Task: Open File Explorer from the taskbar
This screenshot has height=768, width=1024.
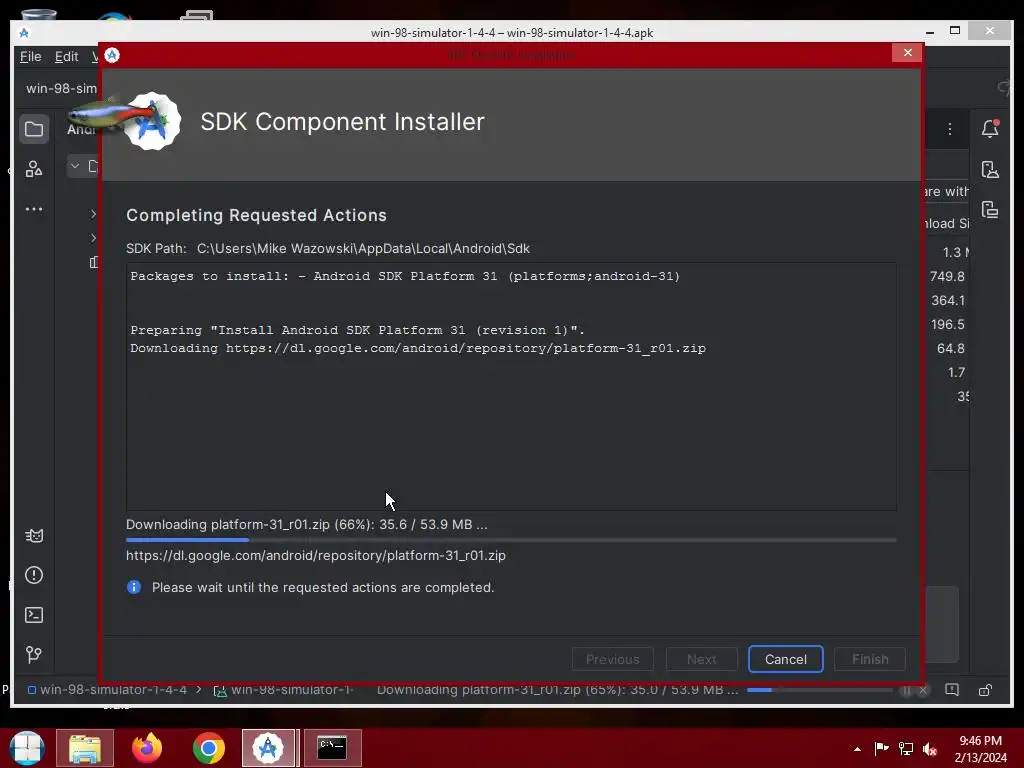Action: [x=85, y=748]
